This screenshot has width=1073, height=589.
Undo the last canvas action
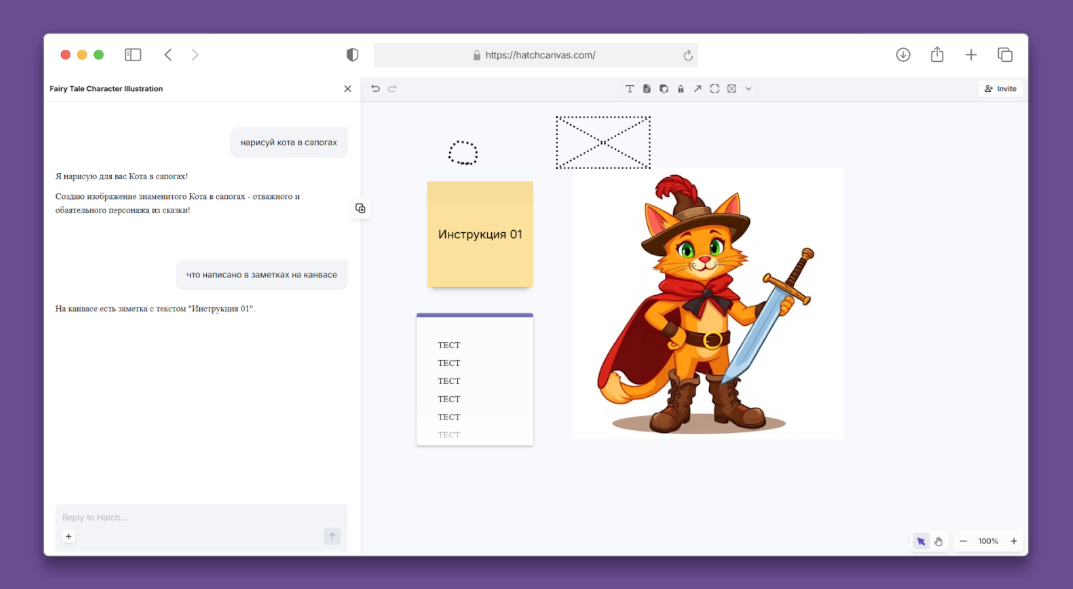tap(375, 88)
